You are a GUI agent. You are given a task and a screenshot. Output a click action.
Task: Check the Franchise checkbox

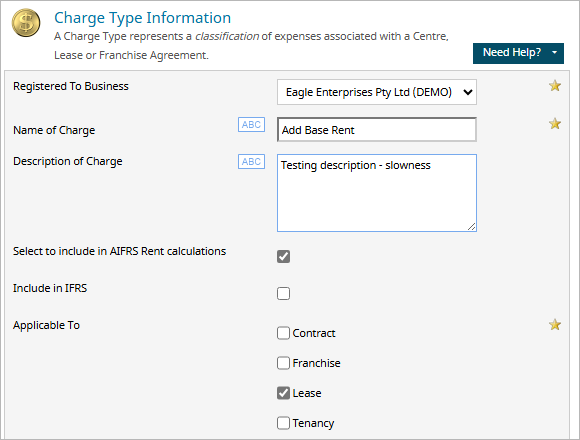pos(283,363)
